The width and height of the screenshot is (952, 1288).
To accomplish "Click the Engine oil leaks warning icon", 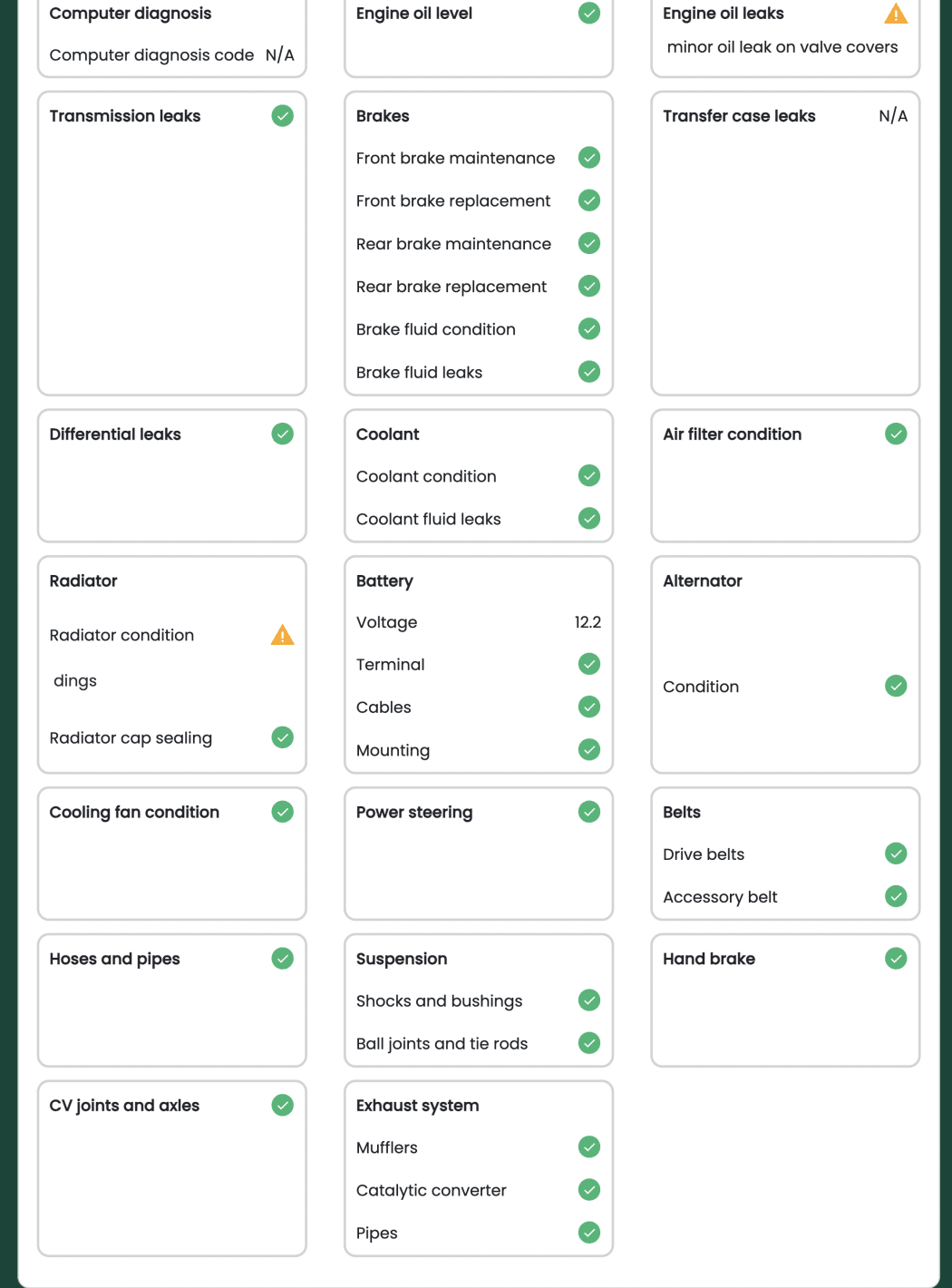I will click(896, 14).
